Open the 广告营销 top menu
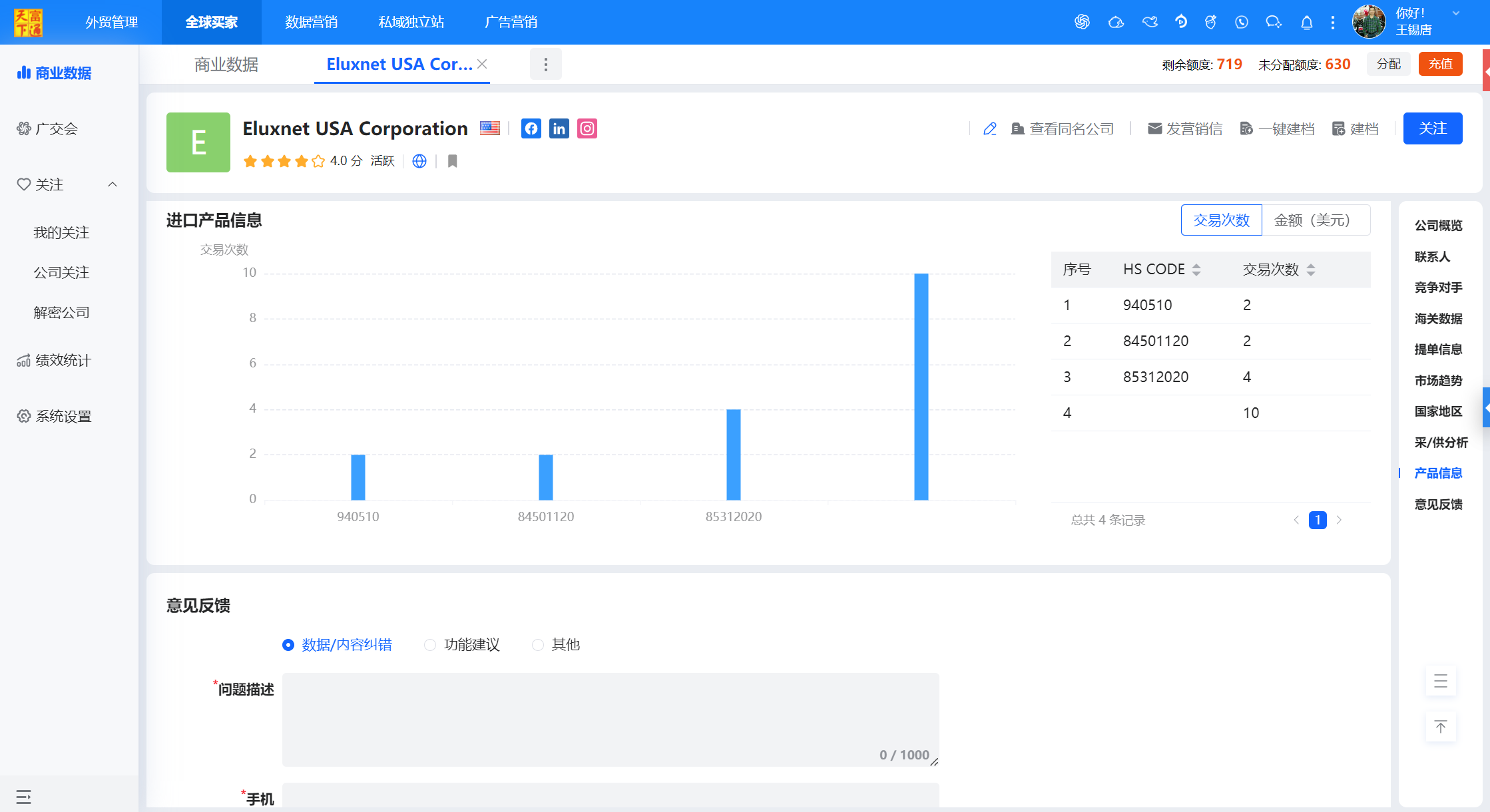 tap(511, 22)
